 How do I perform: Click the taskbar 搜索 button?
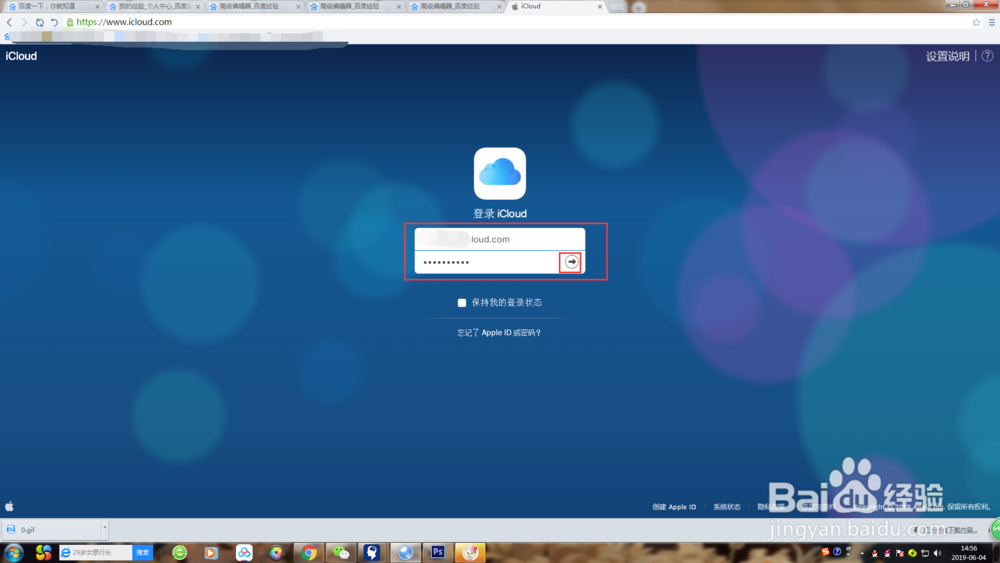click(143, 552)
